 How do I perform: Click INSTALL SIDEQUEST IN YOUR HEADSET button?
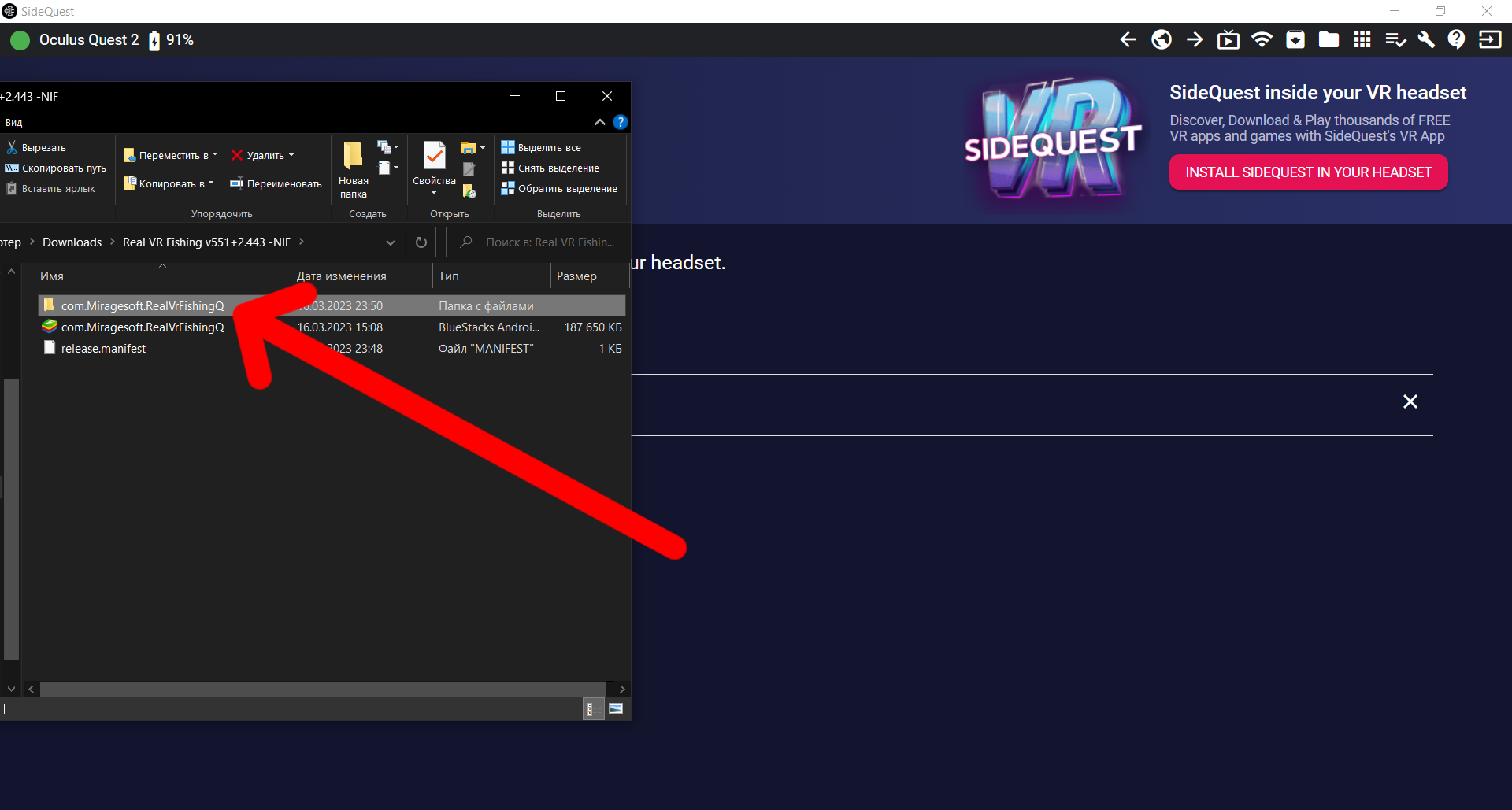[x=1309, y=172]
